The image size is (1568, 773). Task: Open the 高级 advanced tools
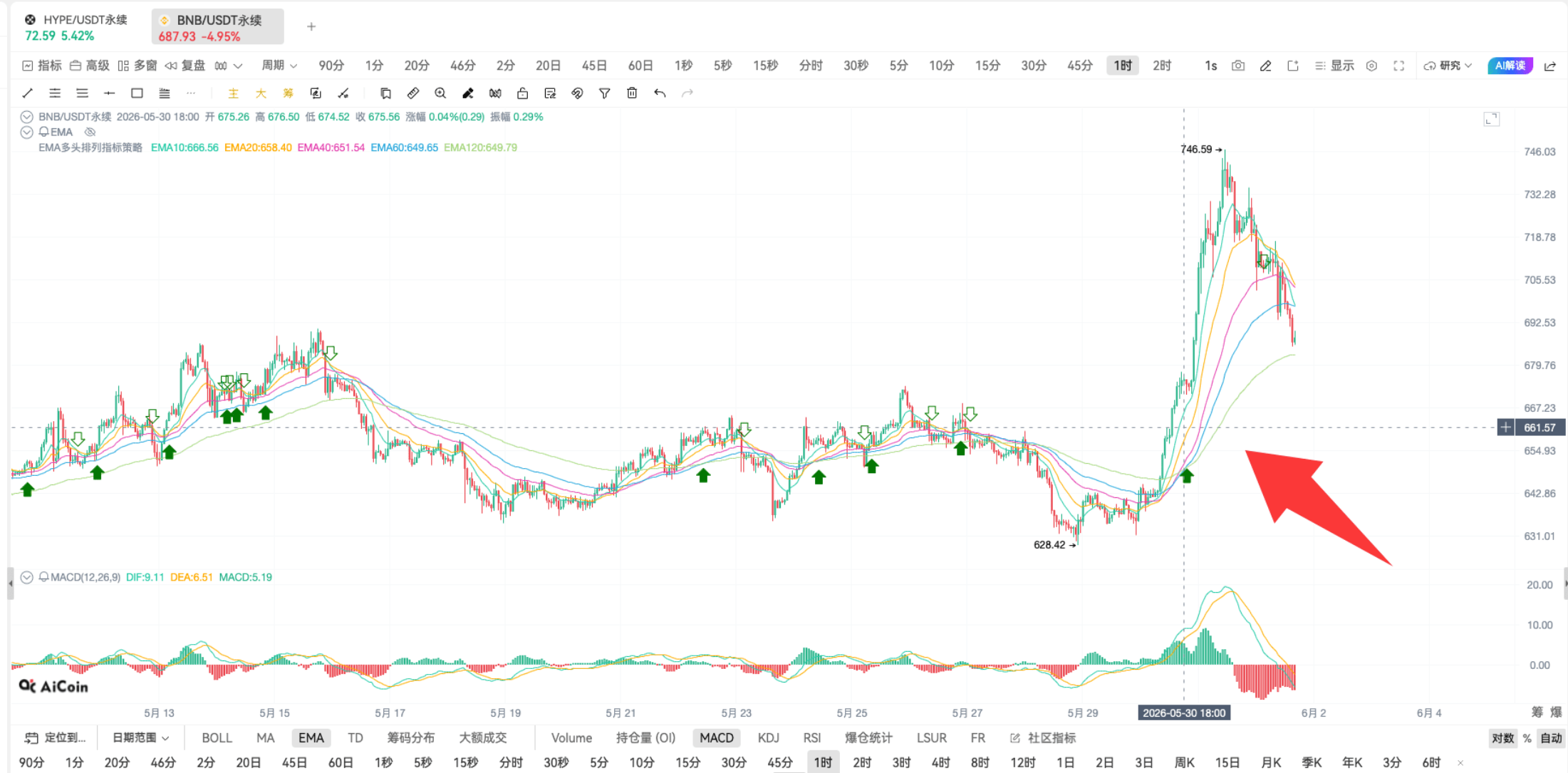pos(90,66)
